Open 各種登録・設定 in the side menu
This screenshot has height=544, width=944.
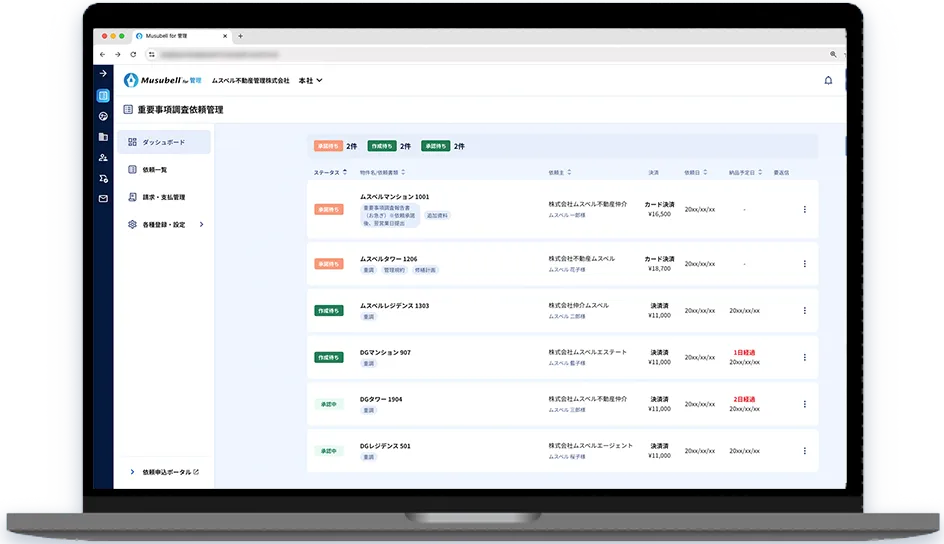click(x=164, y=224)
